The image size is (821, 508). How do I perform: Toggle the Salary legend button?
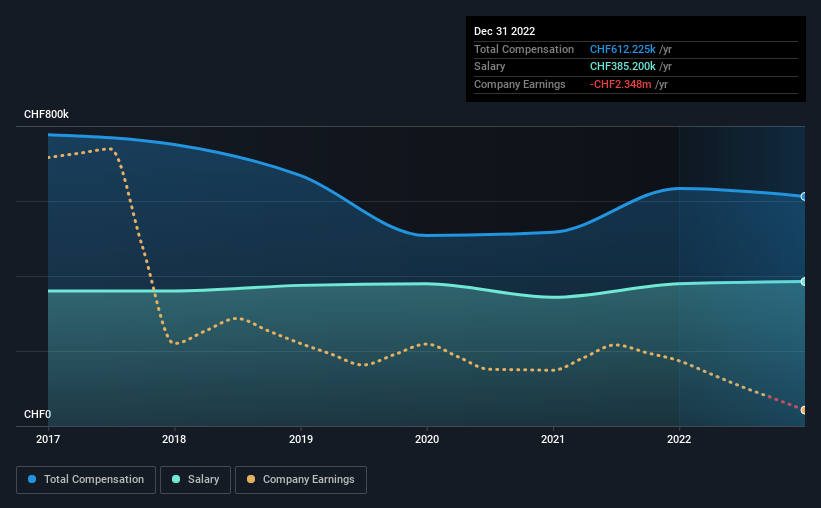coord(195,480)
